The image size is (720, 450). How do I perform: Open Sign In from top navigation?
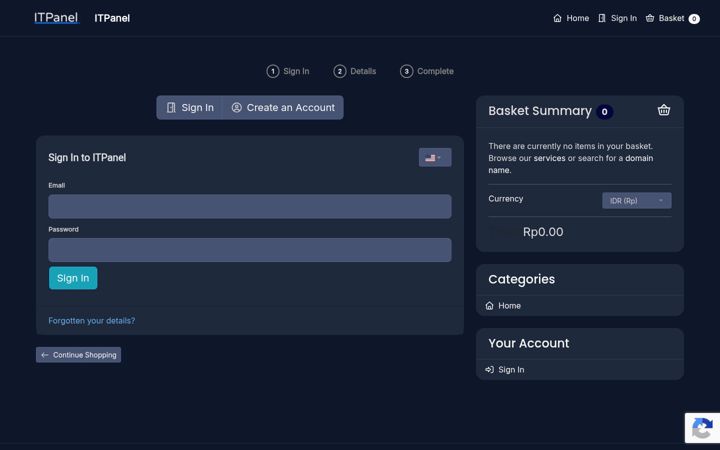click(617, 18)
